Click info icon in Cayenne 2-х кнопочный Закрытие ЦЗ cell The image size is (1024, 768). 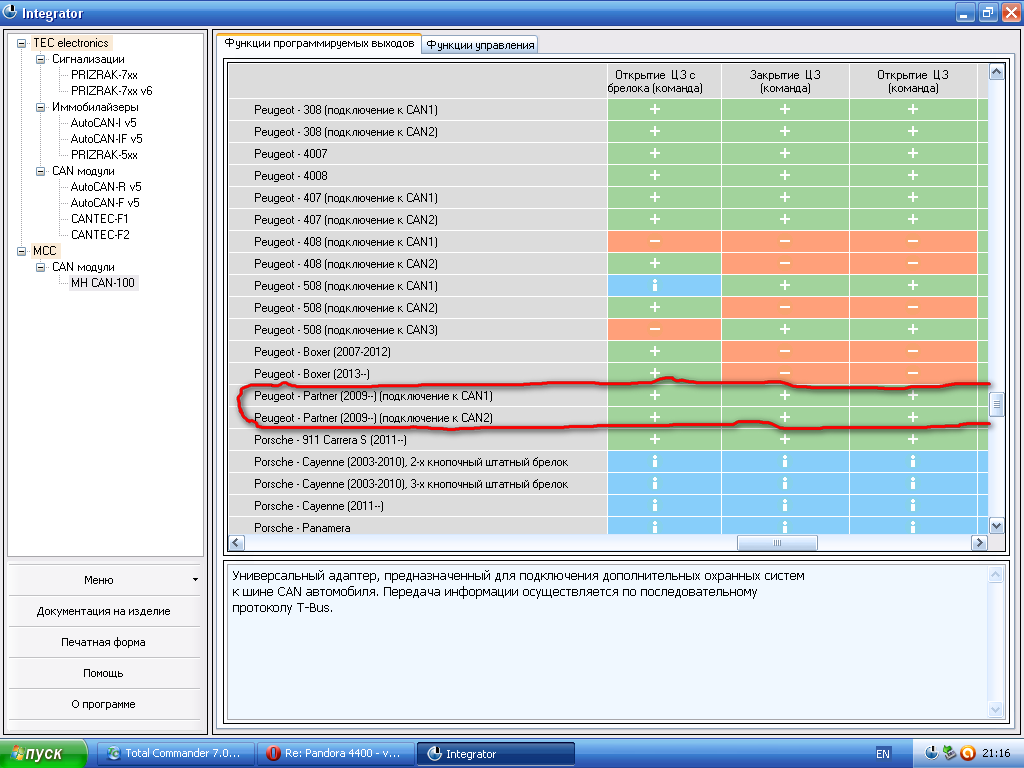(x=785, y=462)
